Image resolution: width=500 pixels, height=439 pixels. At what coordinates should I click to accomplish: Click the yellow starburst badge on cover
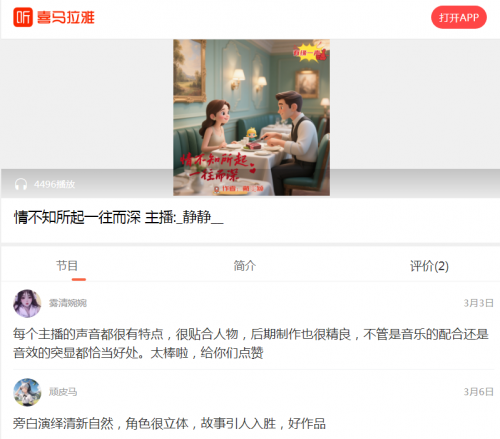pos(310,52)
